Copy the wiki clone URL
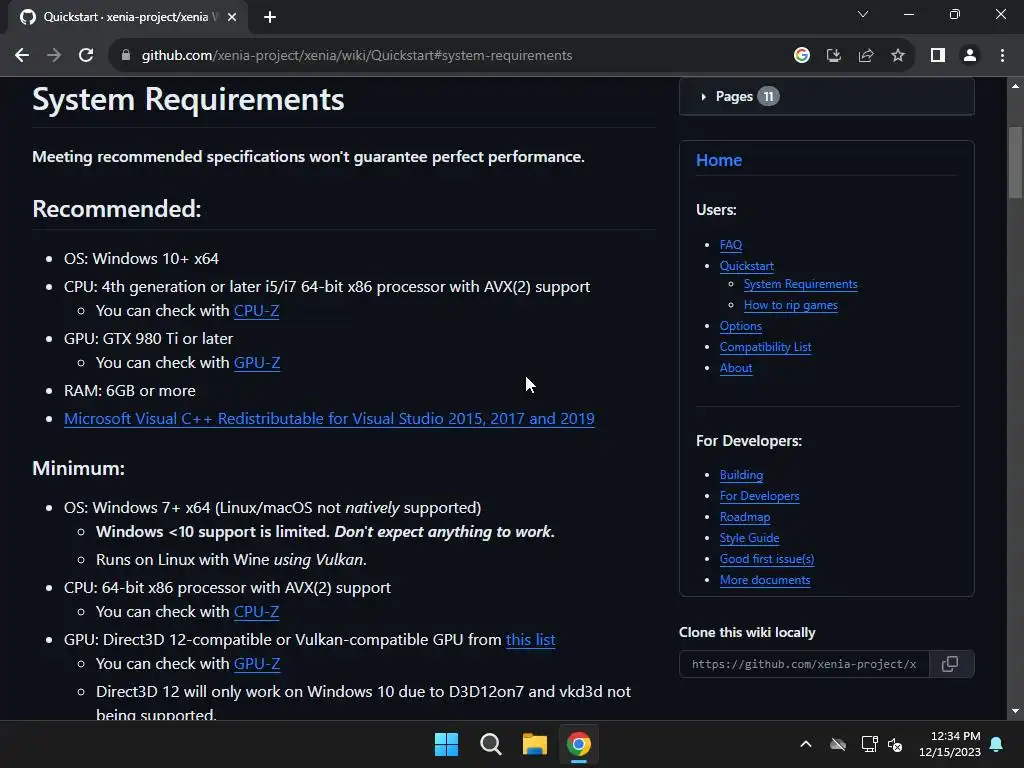Screen dimensions: 1024x768 951,664
